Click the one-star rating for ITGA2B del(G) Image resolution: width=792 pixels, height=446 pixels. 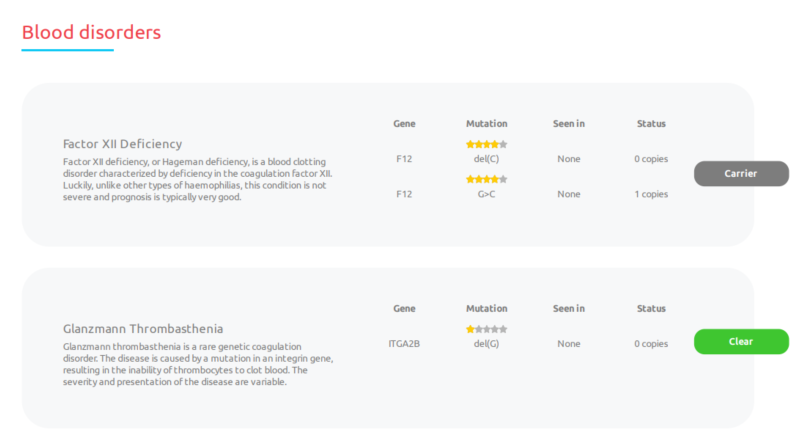click(x=486, y=329)
